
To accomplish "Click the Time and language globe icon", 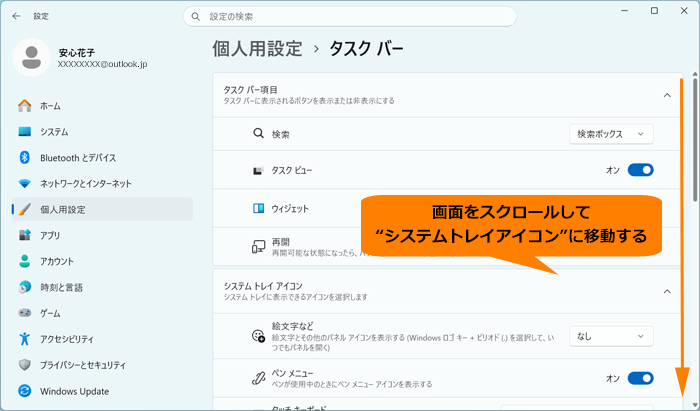I will click(x=25, y=287).
